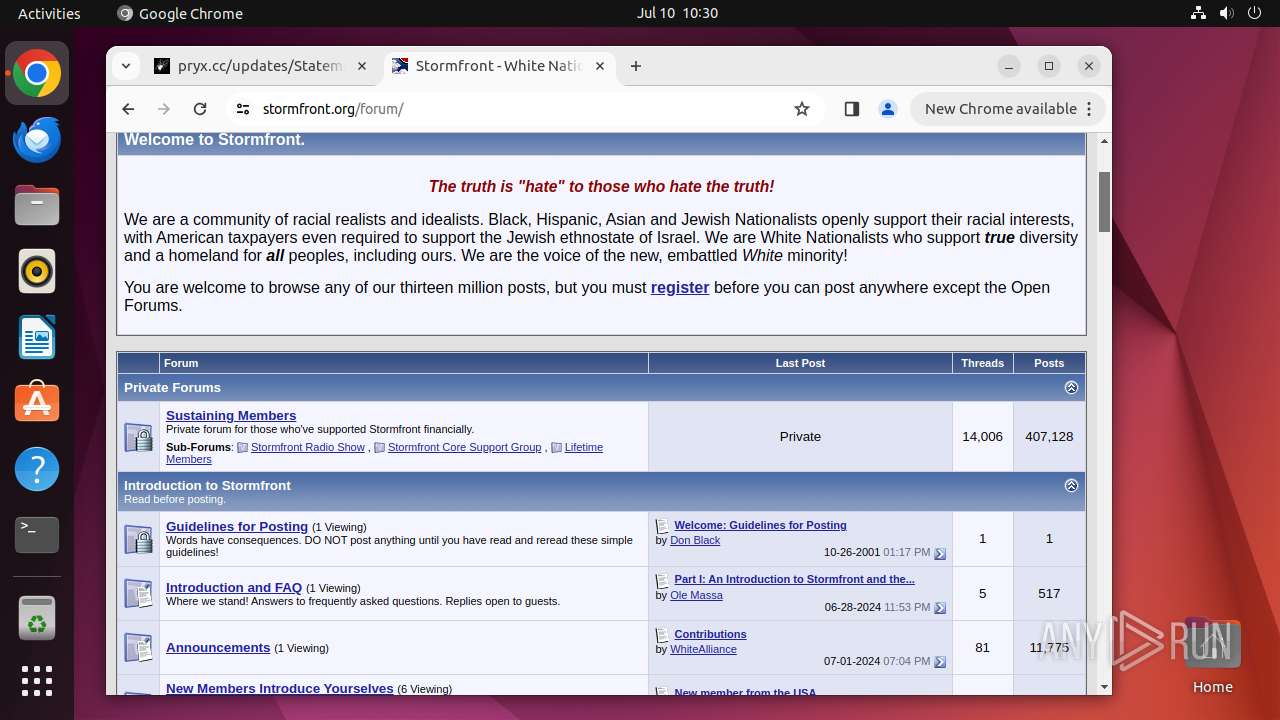Click the Last Post column header
Viewport: 1280px width, 720px height.
click(x=800, y=363)
